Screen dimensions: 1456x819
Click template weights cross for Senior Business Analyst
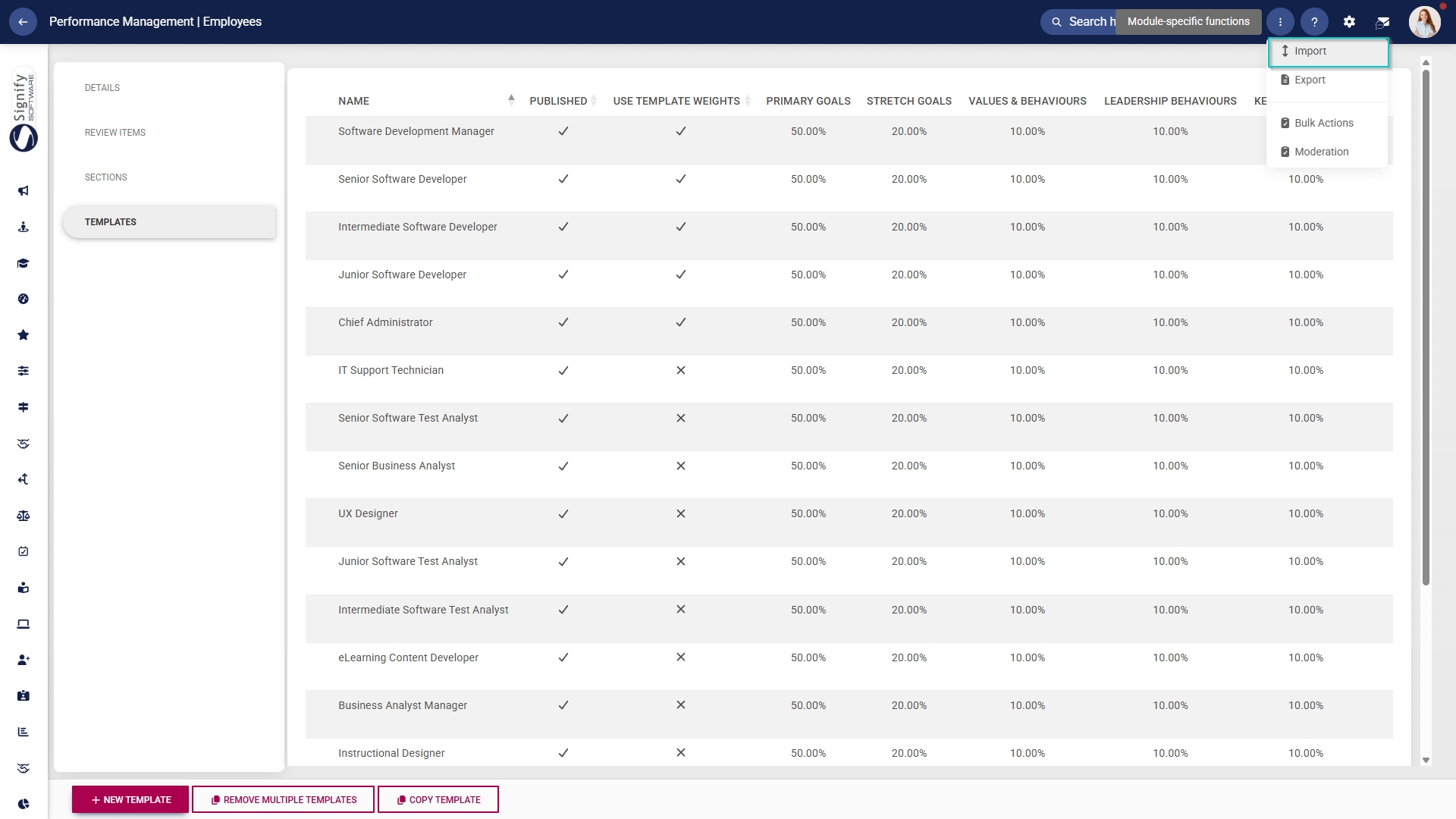(x=681, y=466)
